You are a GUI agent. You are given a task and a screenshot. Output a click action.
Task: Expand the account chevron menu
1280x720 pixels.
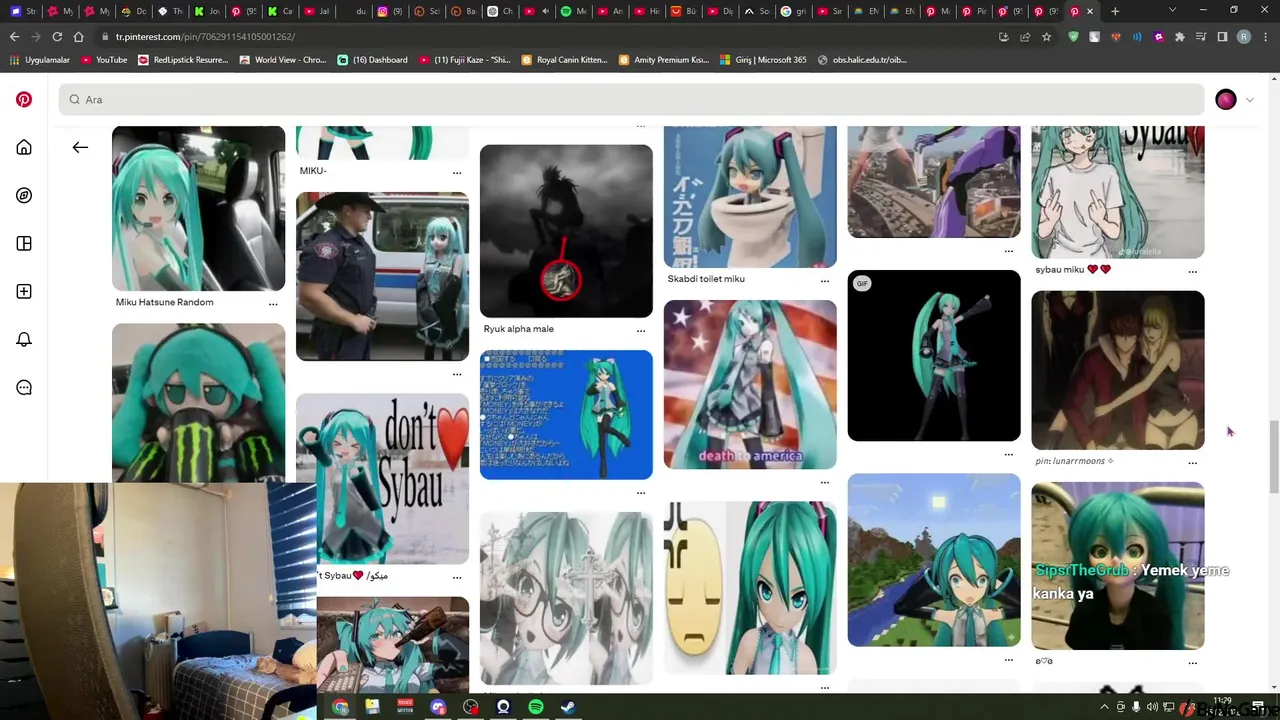[x=1249, y=100]
